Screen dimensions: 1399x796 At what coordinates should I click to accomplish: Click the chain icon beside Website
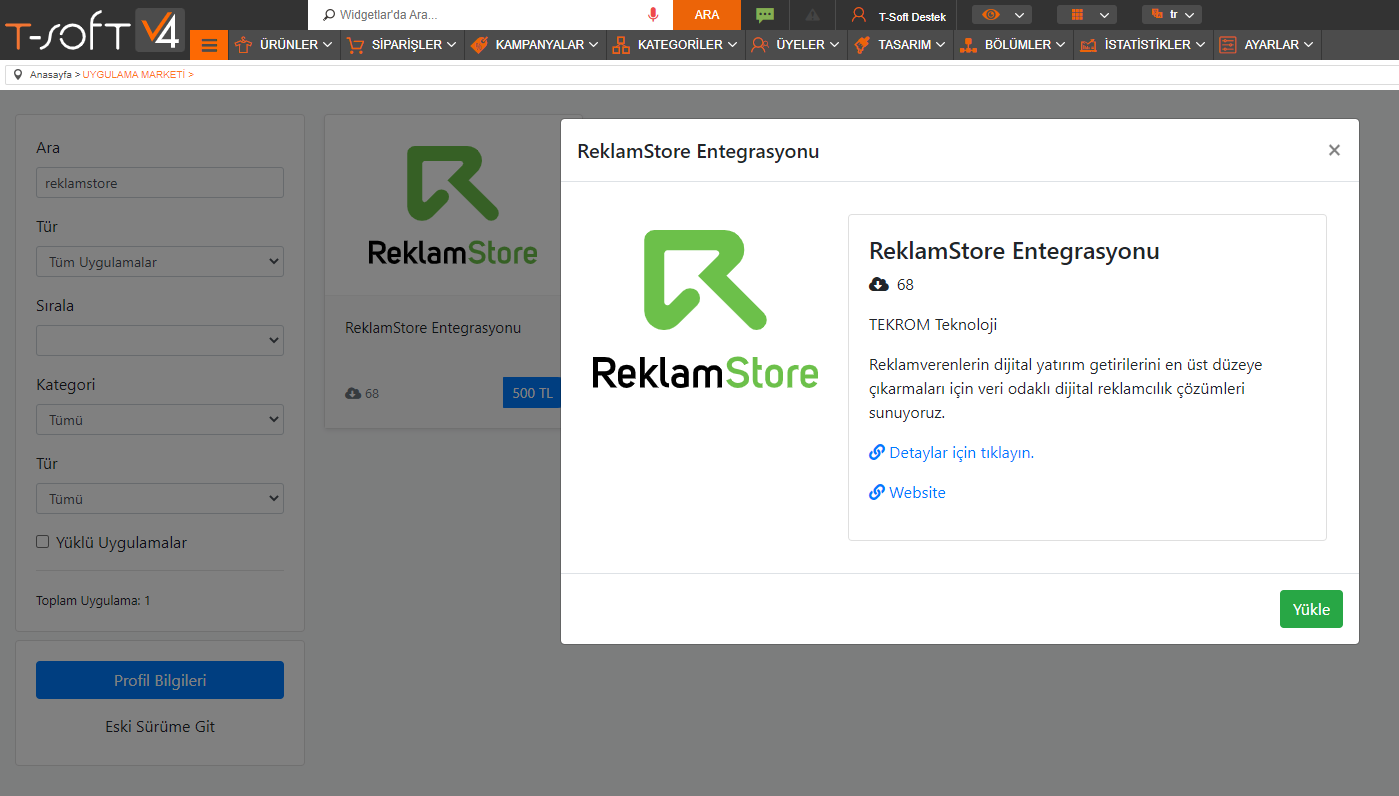pos(877,492)
